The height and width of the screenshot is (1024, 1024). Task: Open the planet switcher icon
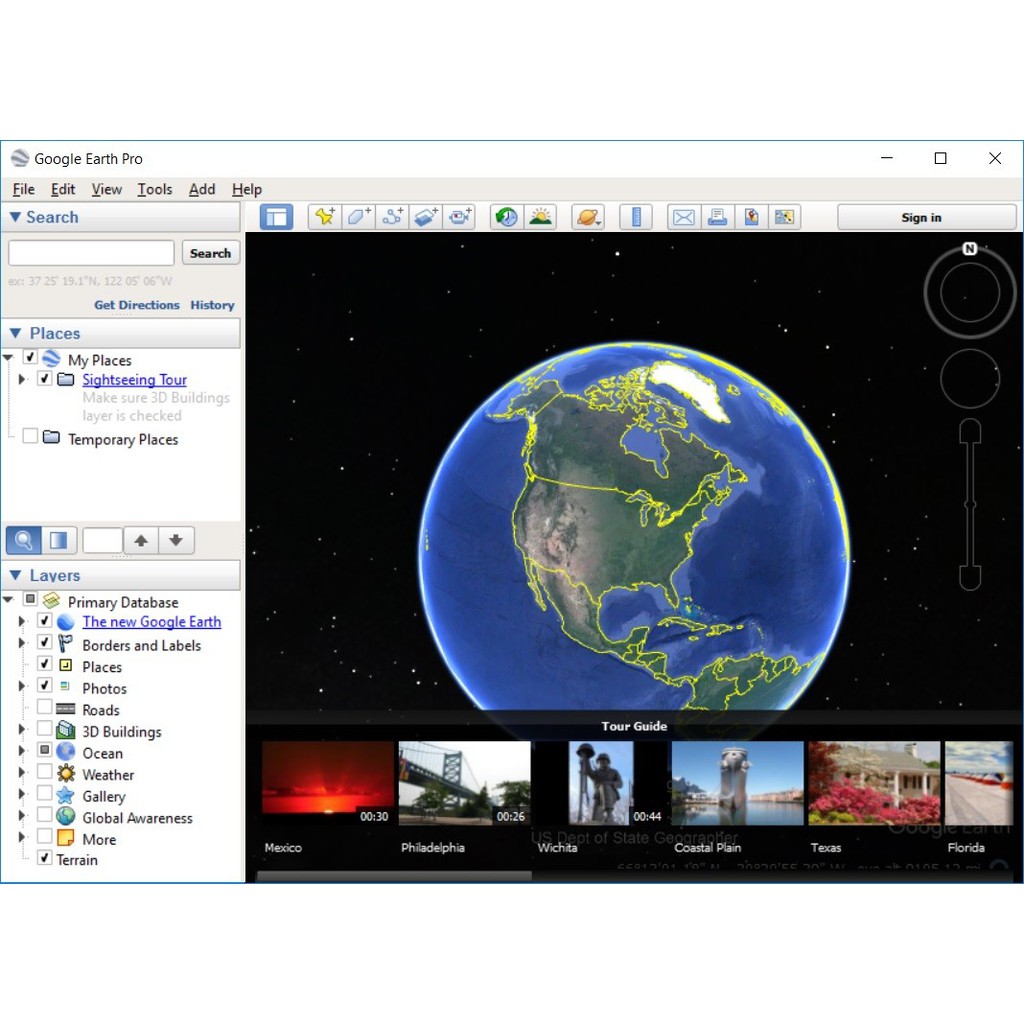pos(588,217)
